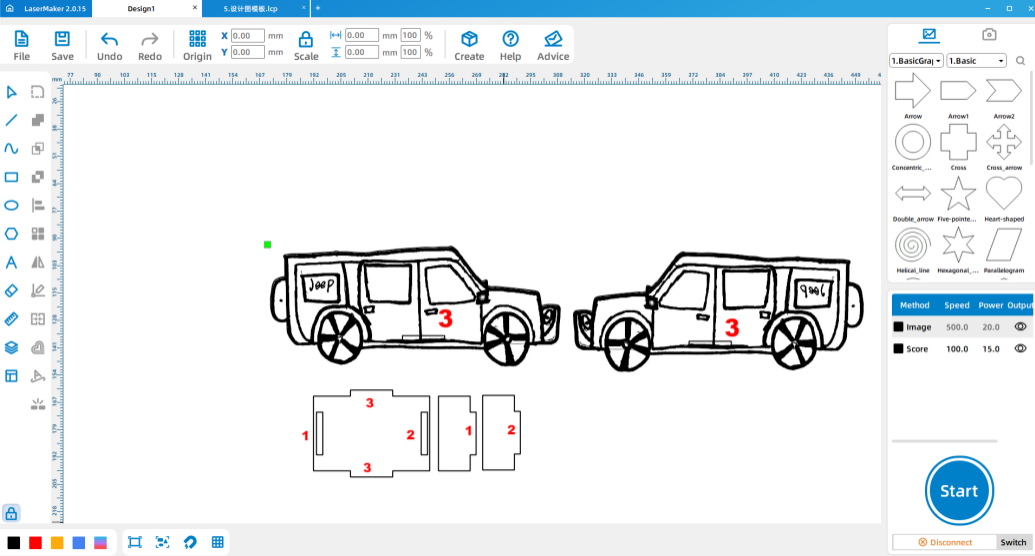The height and width of the screenshot is (556, 1035).
Task: Toggle visibility of the Image layer
Action: (1020, 327)
